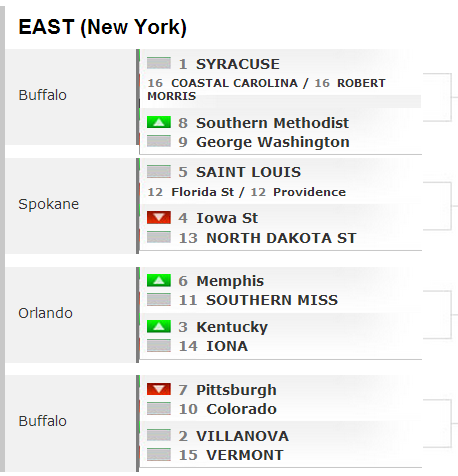
Task: Click green up arrow beside Kentucky
Action: tap(159, 326)
